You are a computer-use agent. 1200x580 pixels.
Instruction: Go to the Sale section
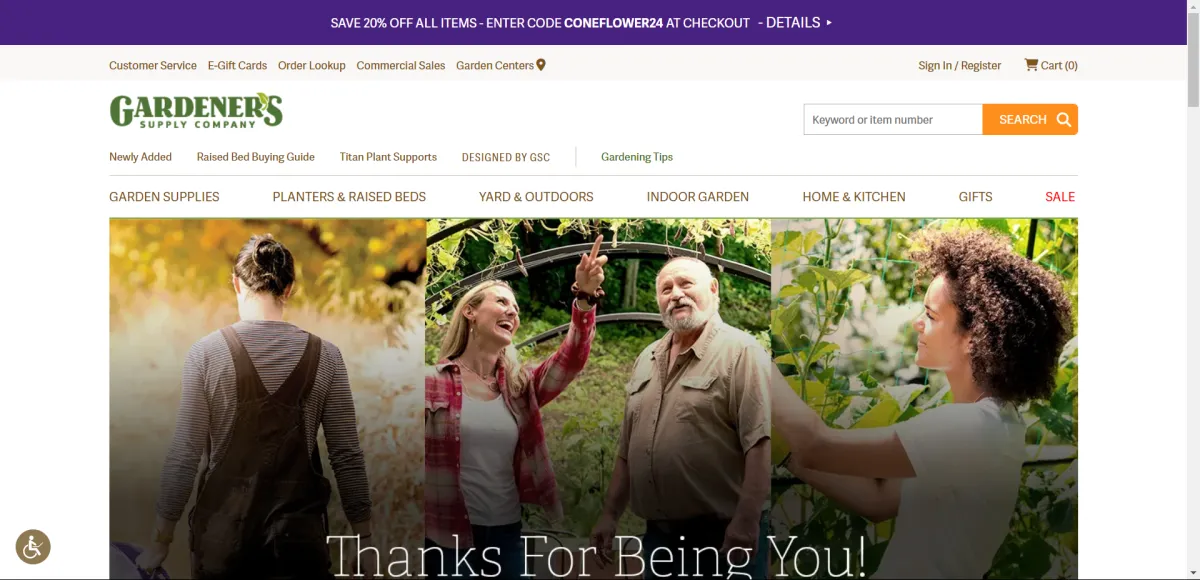[1060, 197]
